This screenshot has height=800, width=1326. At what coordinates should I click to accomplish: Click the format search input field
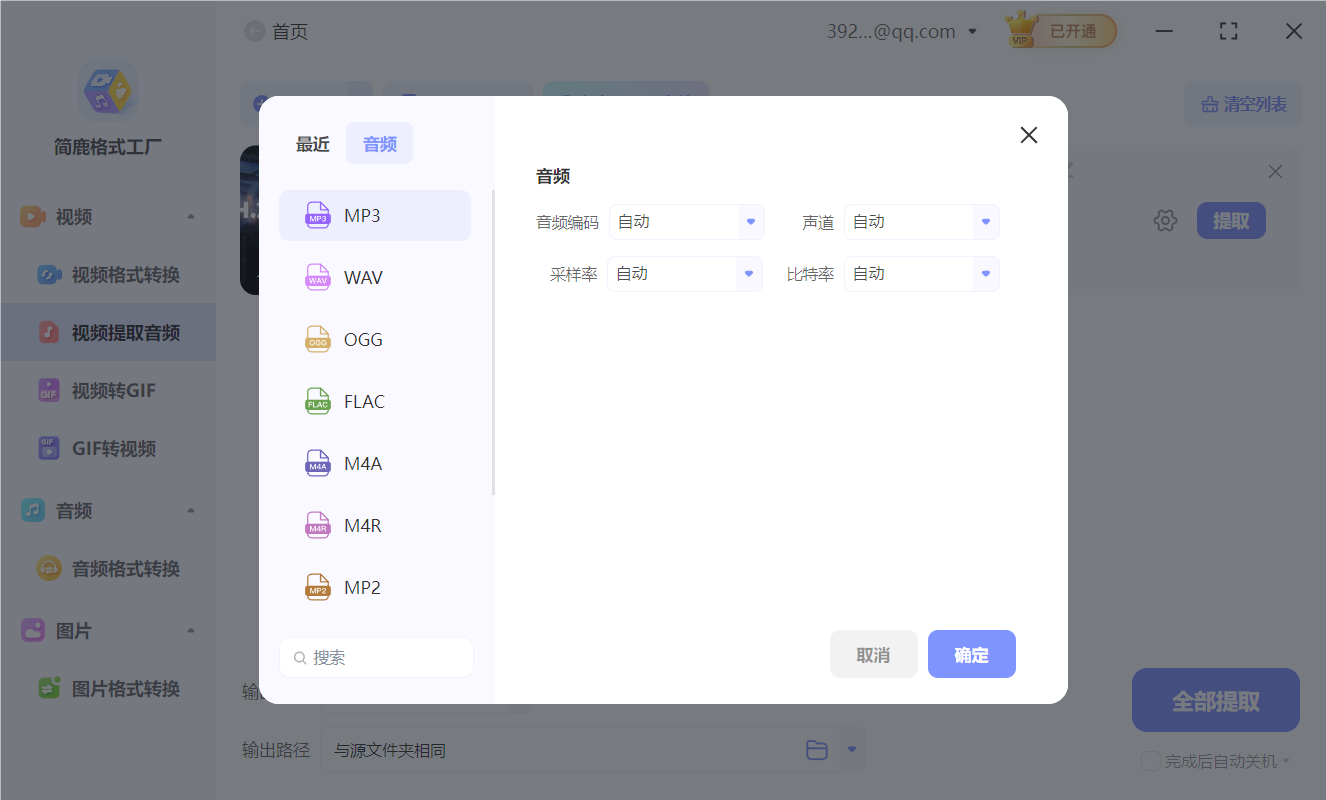376,657
